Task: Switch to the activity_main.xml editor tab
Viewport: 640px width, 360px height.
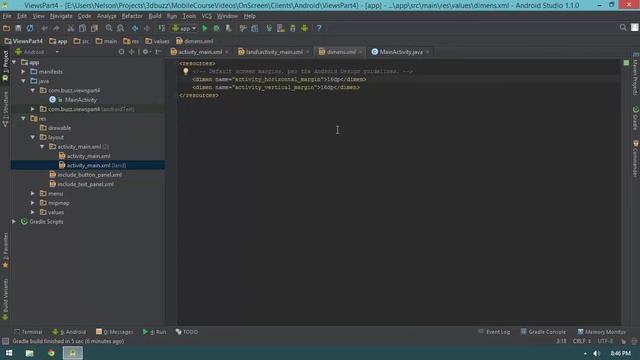Action: (x=199, y=52)
